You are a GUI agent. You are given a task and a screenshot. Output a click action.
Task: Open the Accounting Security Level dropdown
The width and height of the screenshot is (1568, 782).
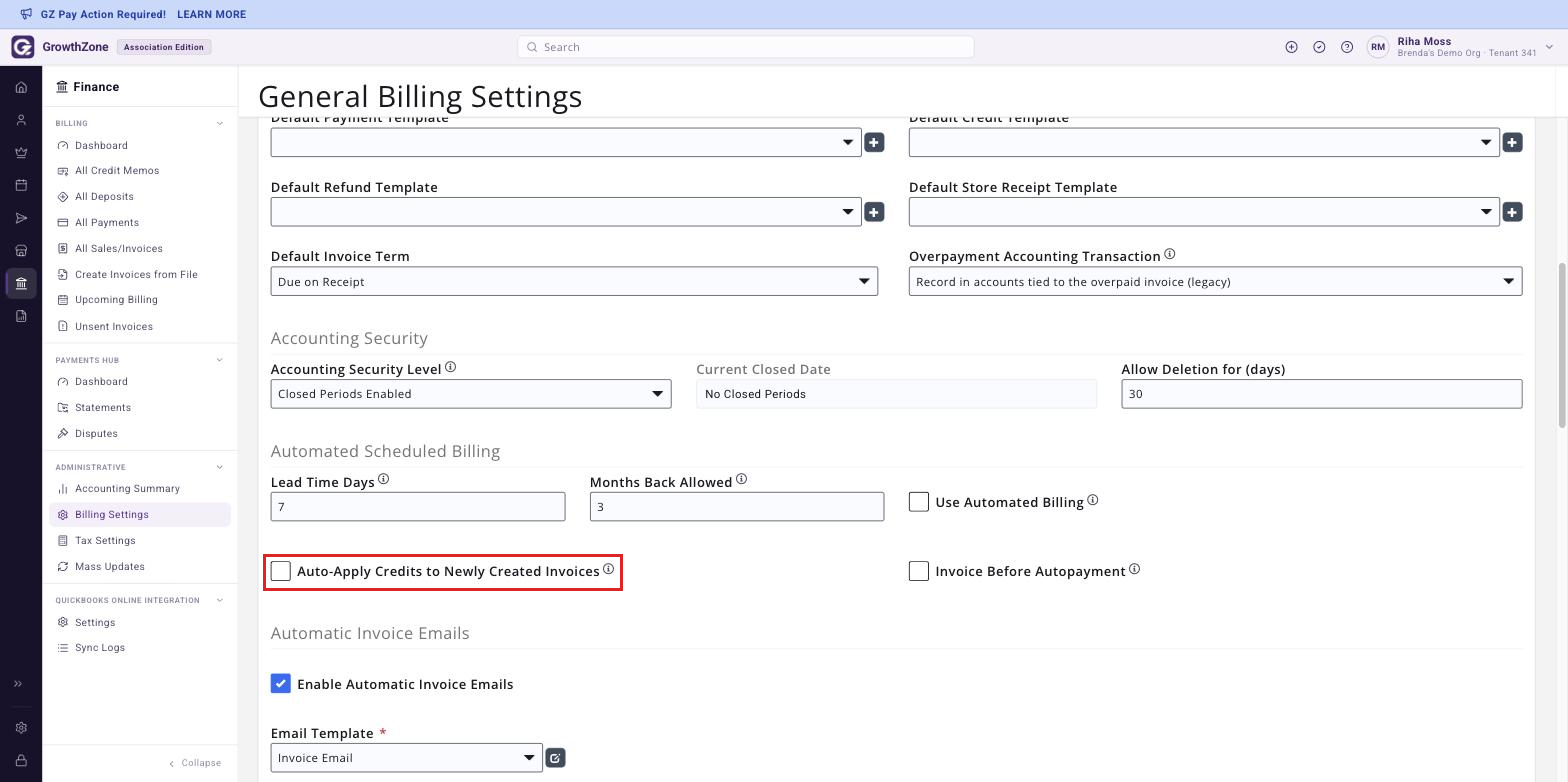click(x=471, y=394)
